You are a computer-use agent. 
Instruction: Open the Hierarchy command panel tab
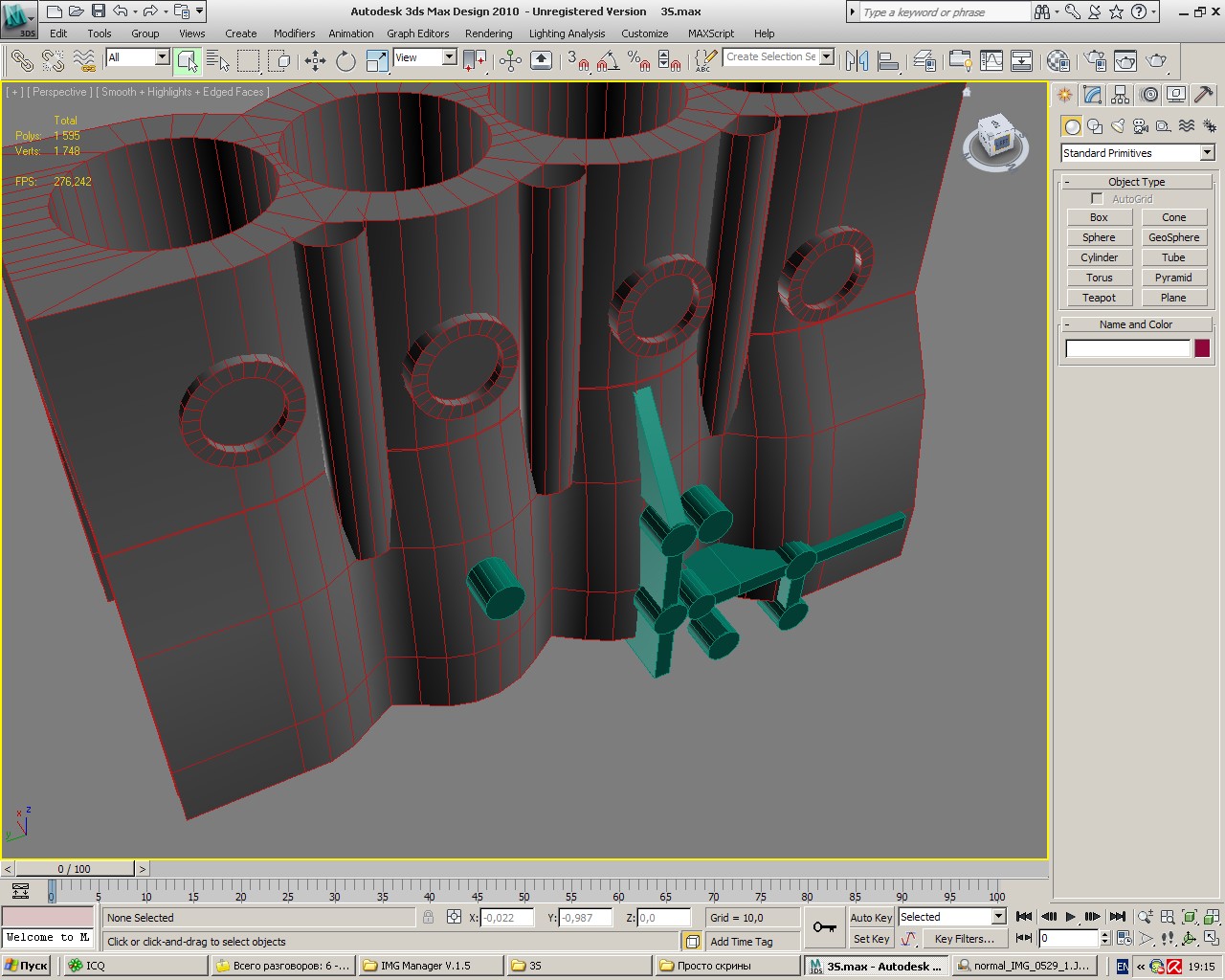point(1121,95)
